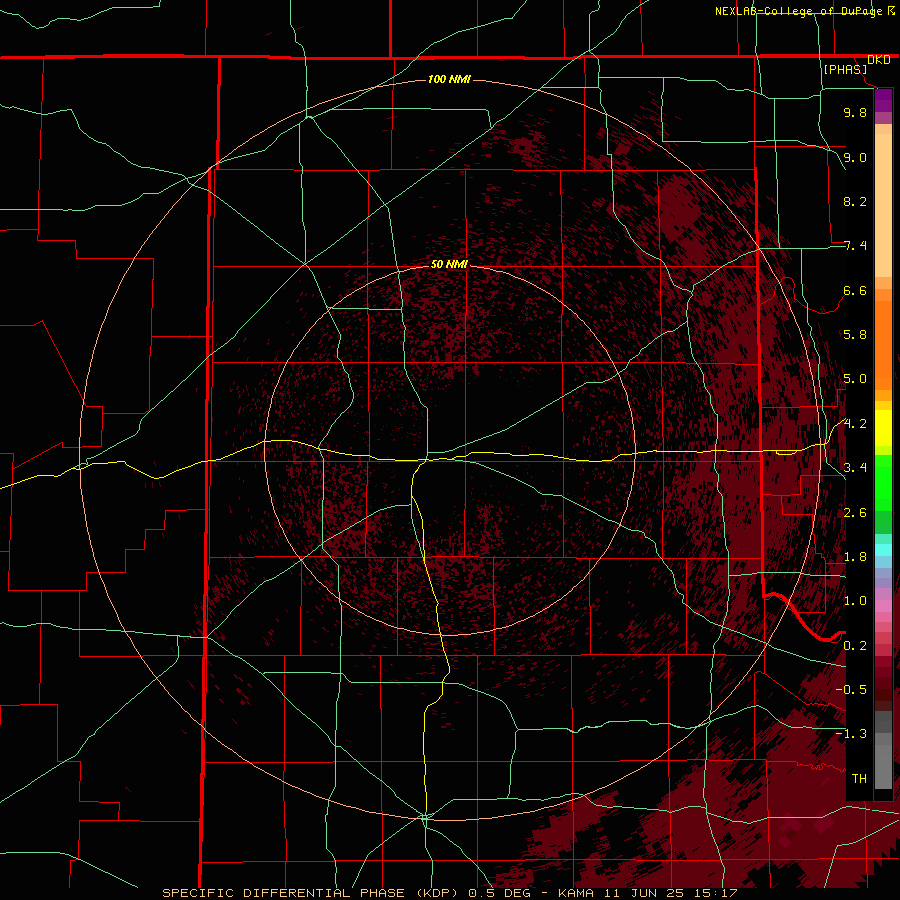This screenshot has width=900, height=900.
Task: Select the DKD label above the legend
Action: pos(879,60)
